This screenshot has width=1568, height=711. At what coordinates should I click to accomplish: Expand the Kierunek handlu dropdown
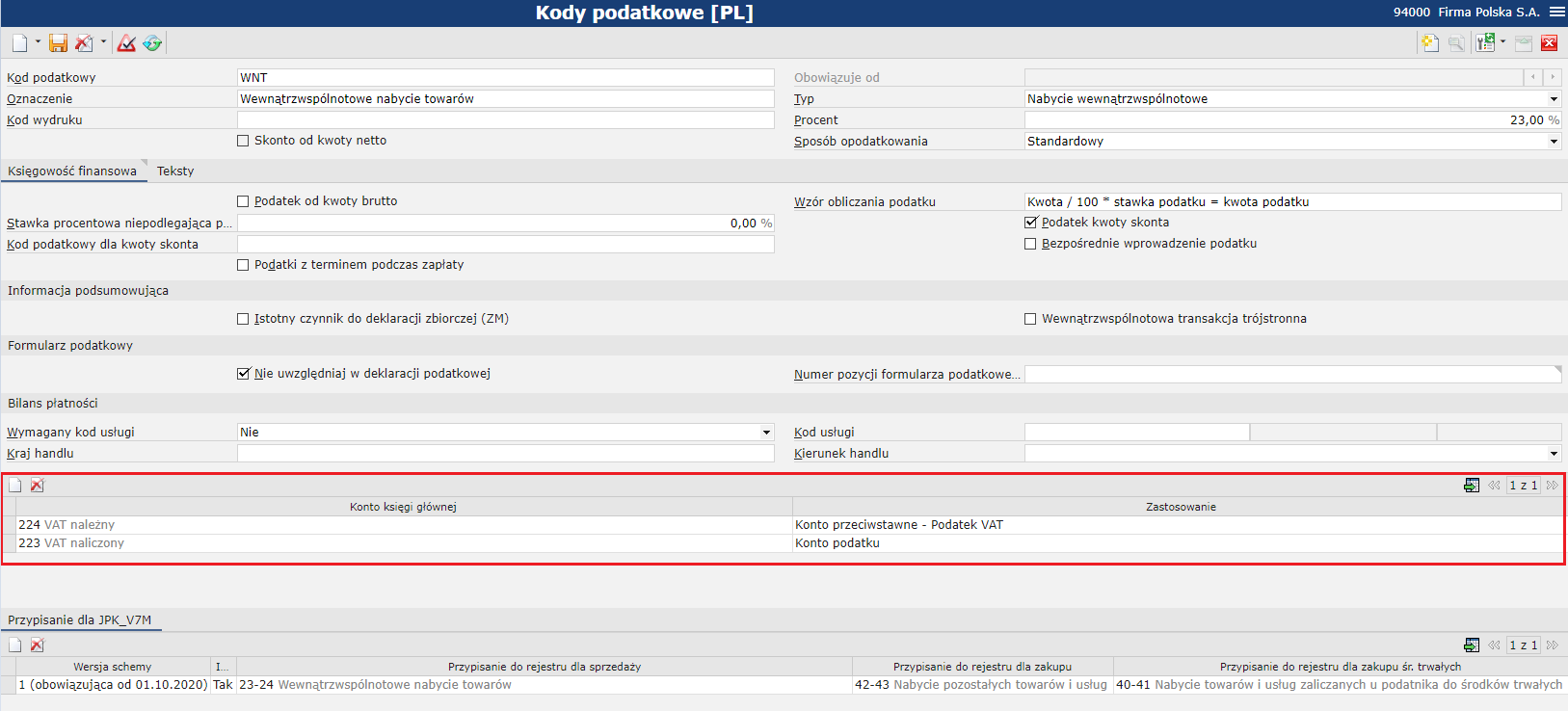(1554, 454)
